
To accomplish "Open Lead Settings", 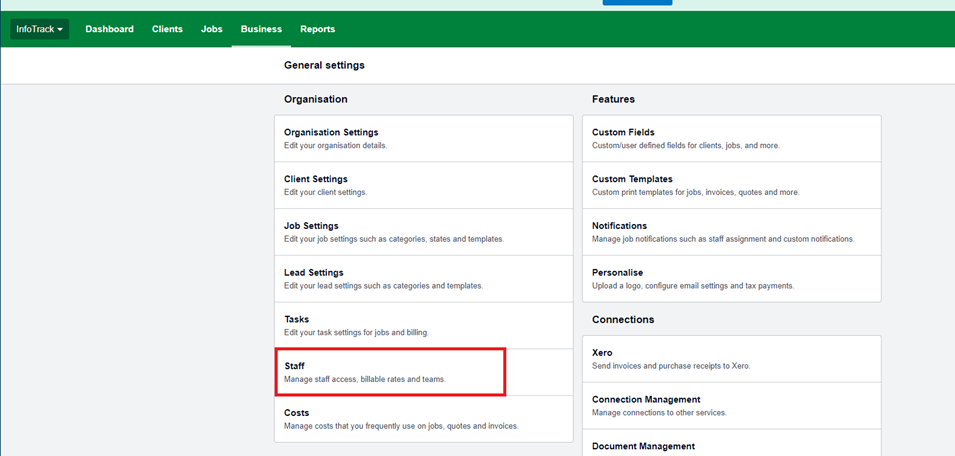I will click(x=314, y=273).
